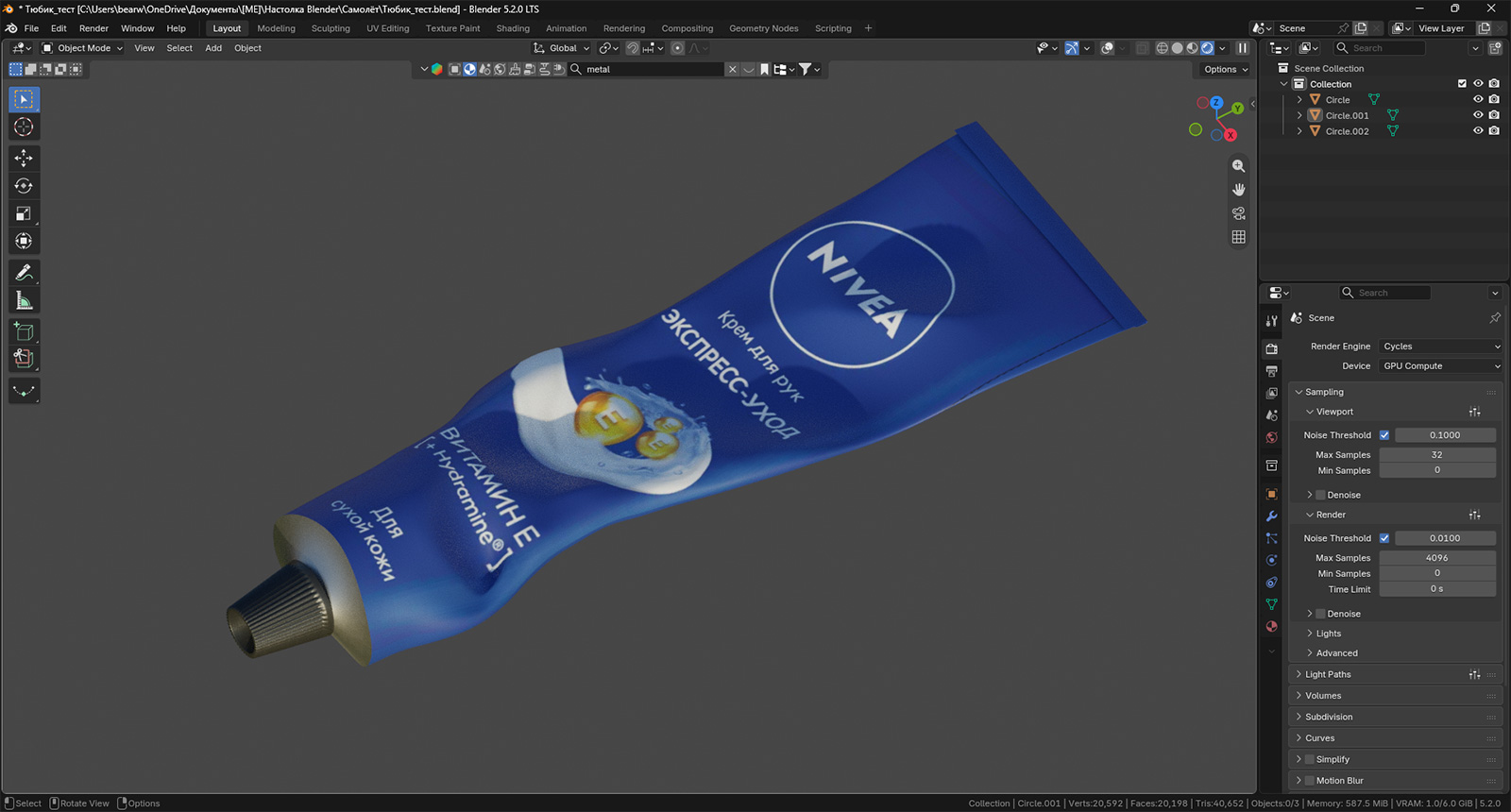Screen dimensions: 1511x812
Task: Add a new collection in the outliner
Action: point(1495,48)
